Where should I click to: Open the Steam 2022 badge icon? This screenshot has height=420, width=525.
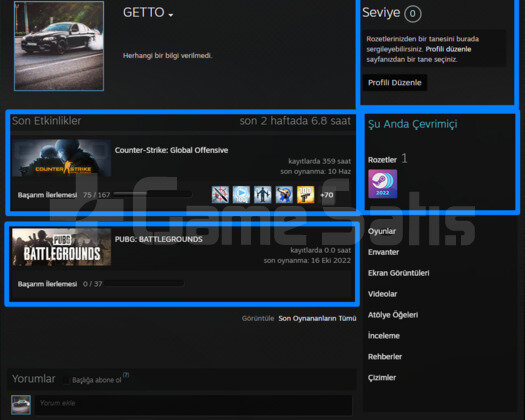pyautogui.click(x=383, y=184)
